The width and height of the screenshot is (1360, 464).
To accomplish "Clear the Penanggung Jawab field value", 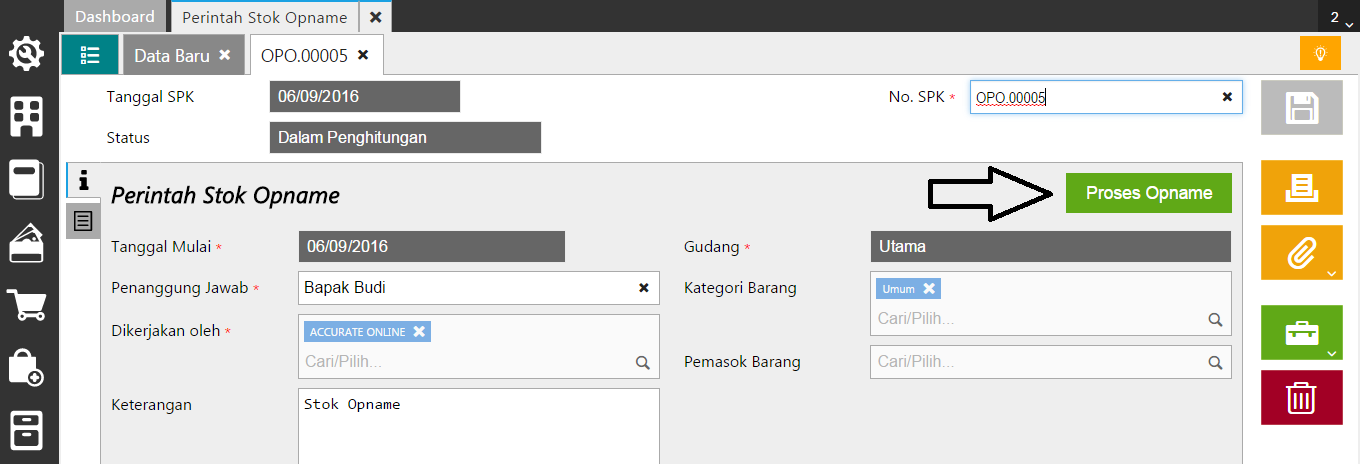I will (644, 288).
